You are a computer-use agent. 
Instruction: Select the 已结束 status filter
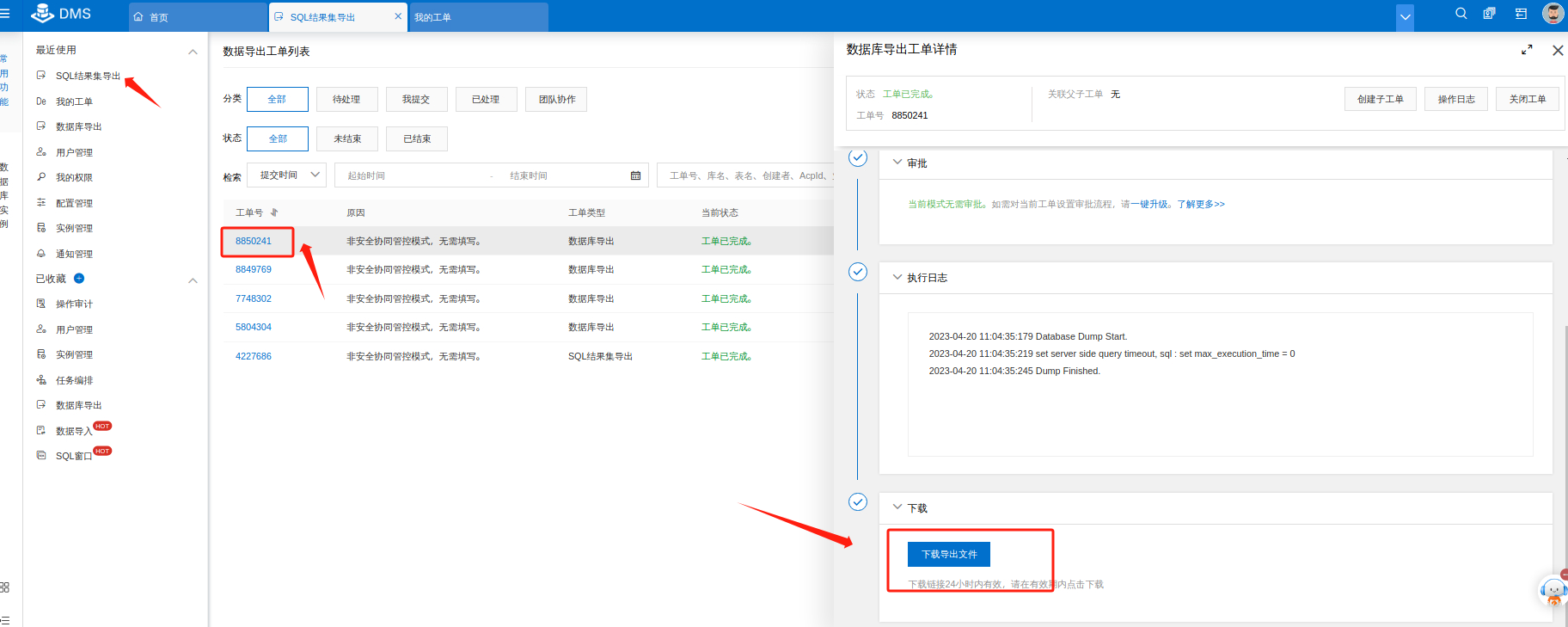tap(417, 138)
